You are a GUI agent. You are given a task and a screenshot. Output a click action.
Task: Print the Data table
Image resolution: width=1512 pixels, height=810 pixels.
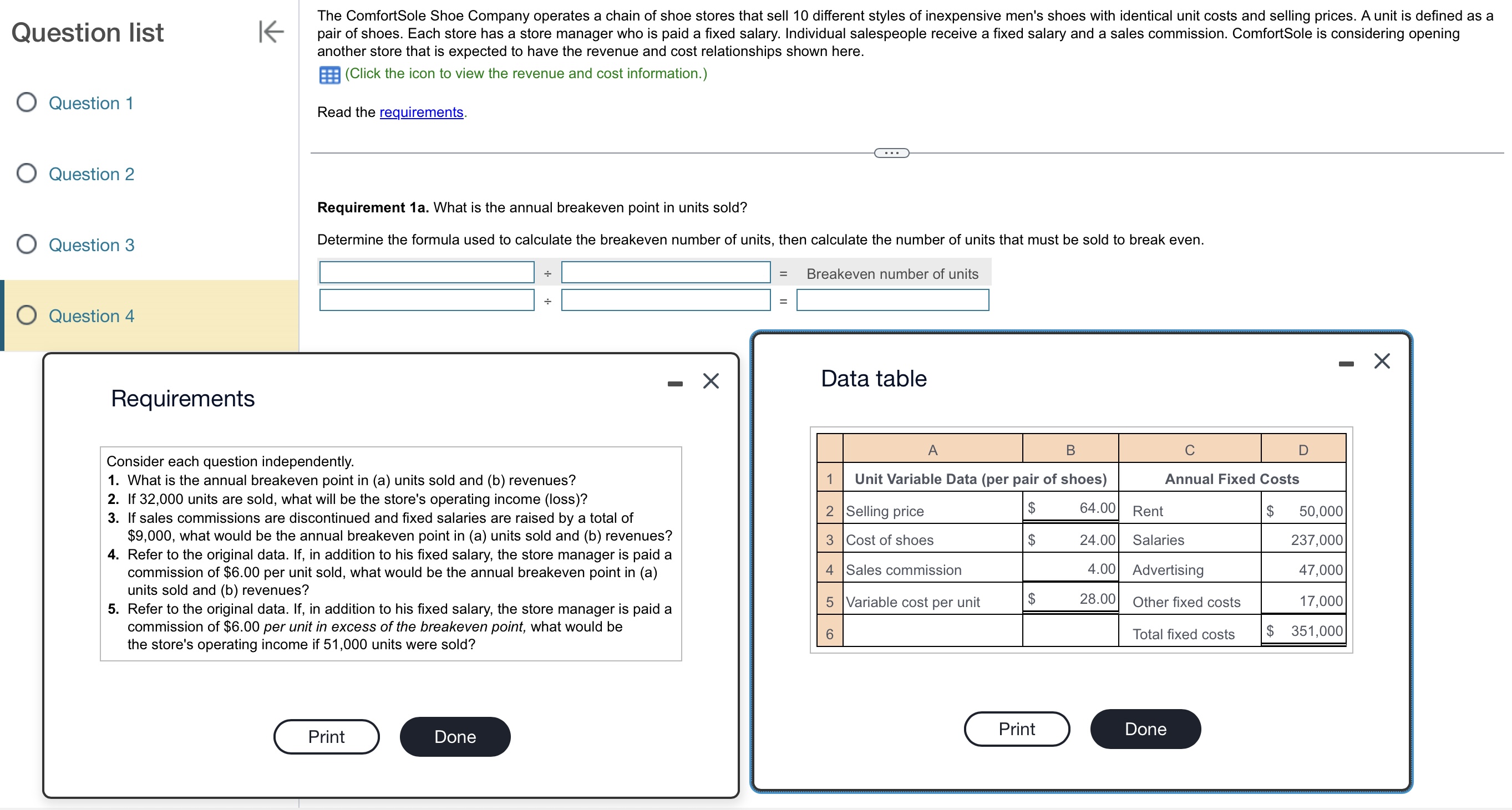click(1016, 729)
